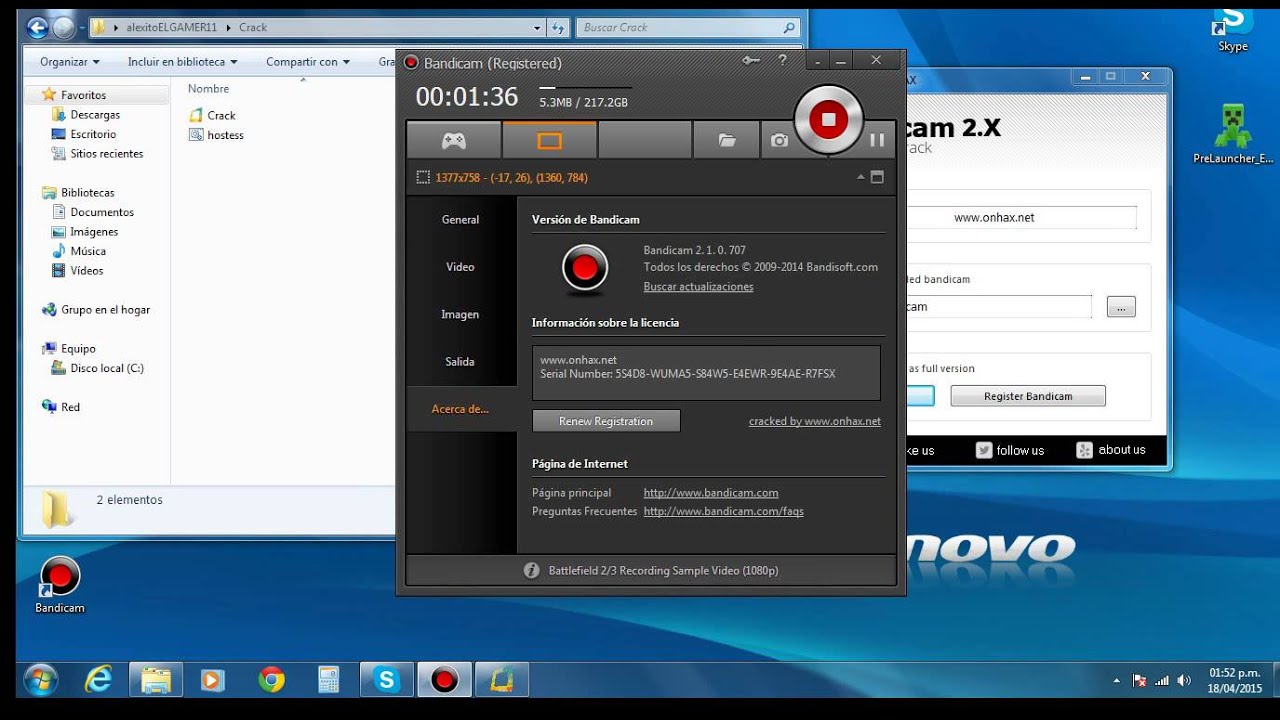1280x720 pixels.
Task: Open the Windows Start button
Action: coord(41,680)
